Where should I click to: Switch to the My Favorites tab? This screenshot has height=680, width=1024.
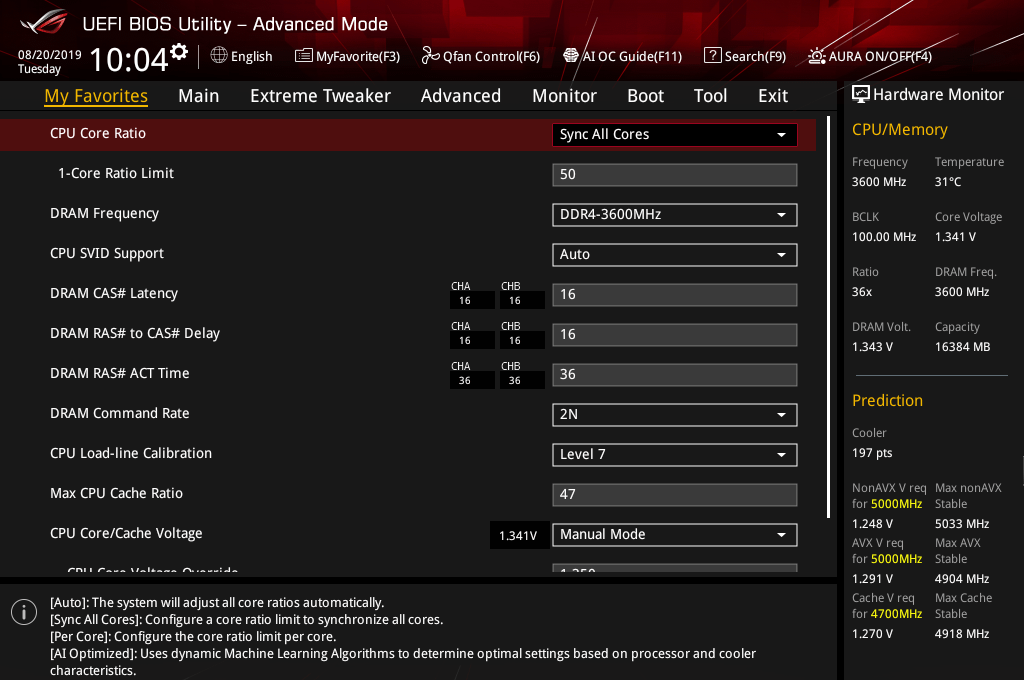click(96, 96)
